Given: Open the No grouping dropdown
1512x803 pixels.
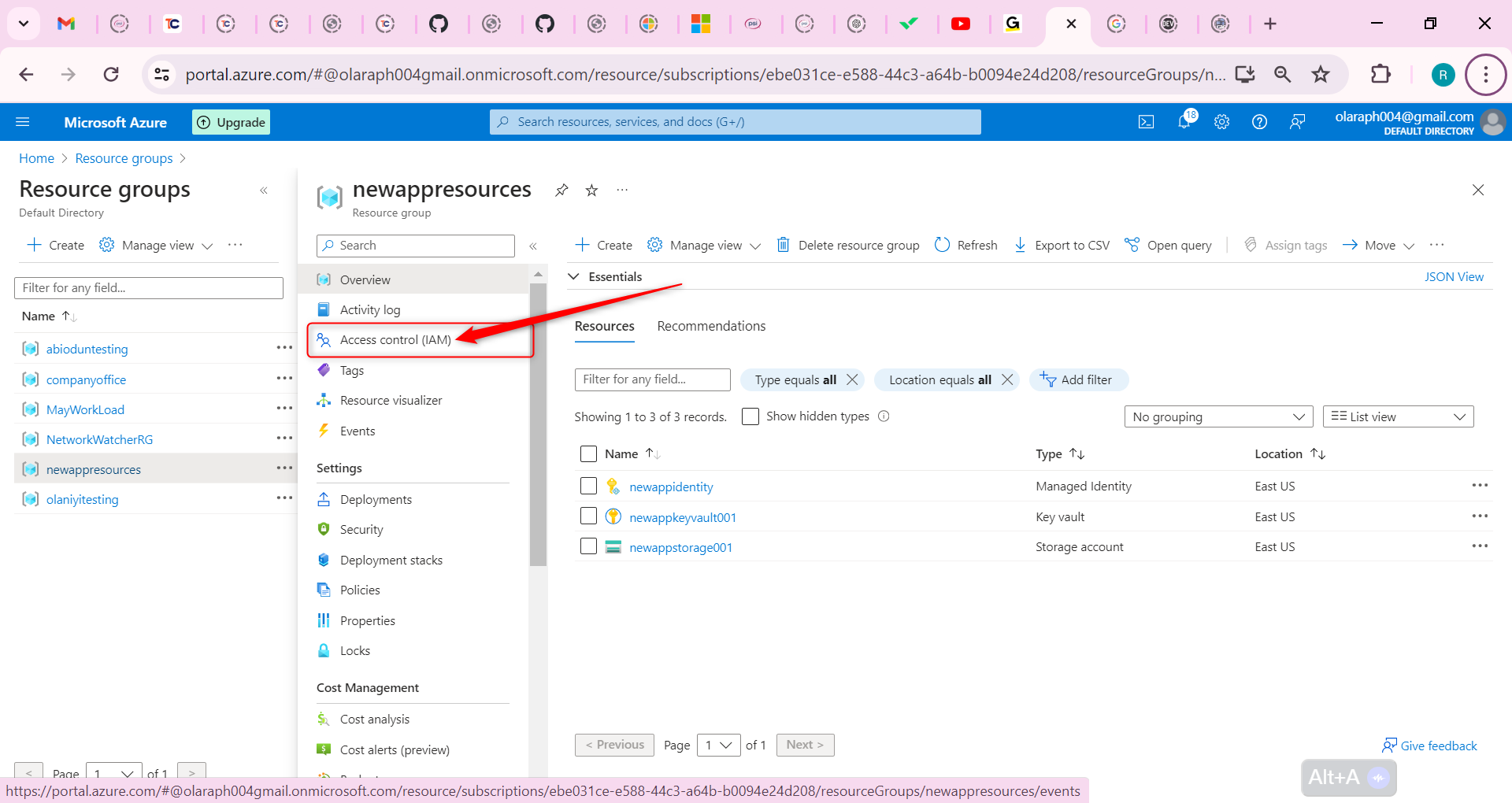Looking at the screenshot, I should pyautogui.click(x=1218, y=416).
